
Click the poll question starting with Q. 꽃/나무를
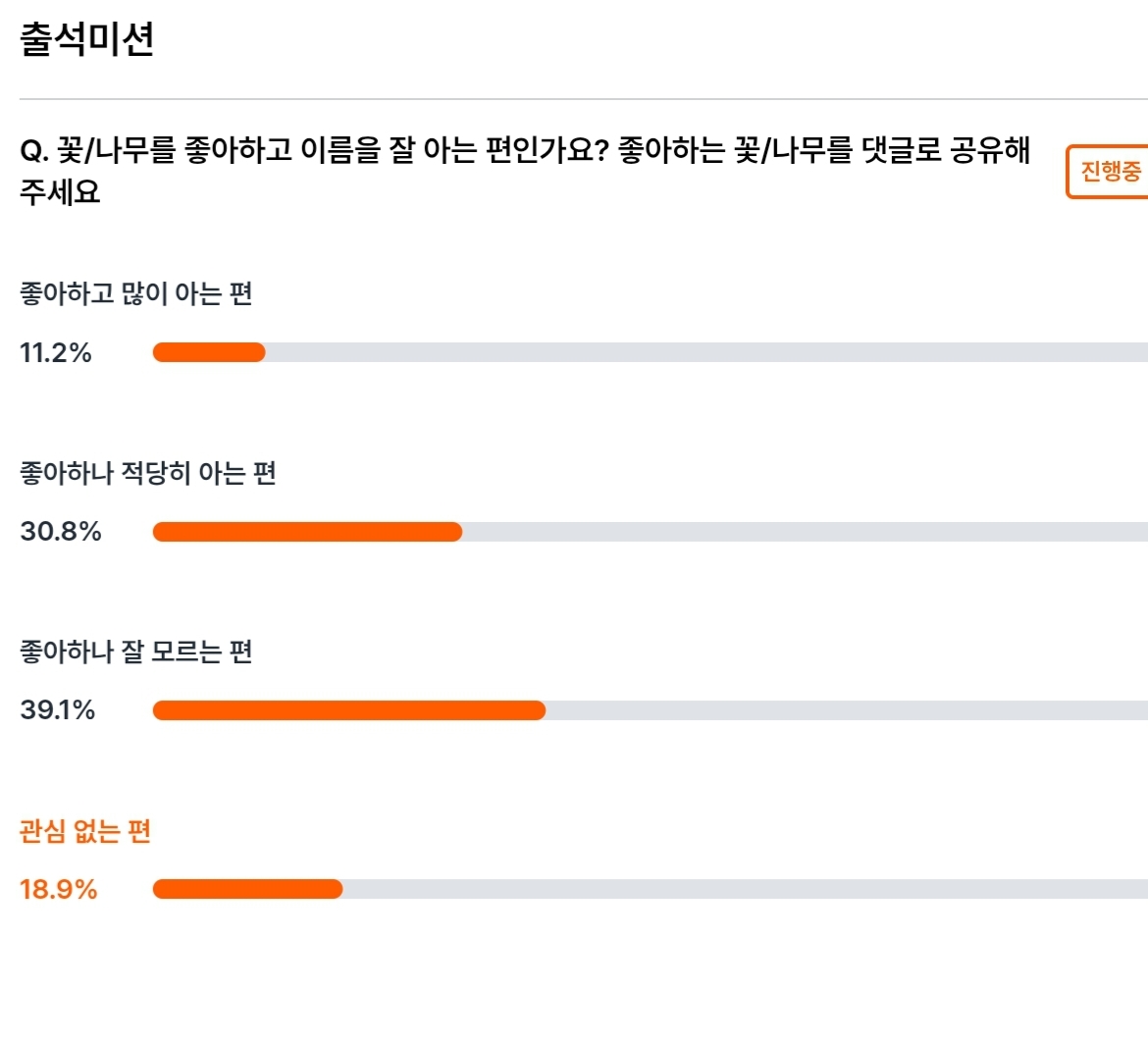coord(525,171)
